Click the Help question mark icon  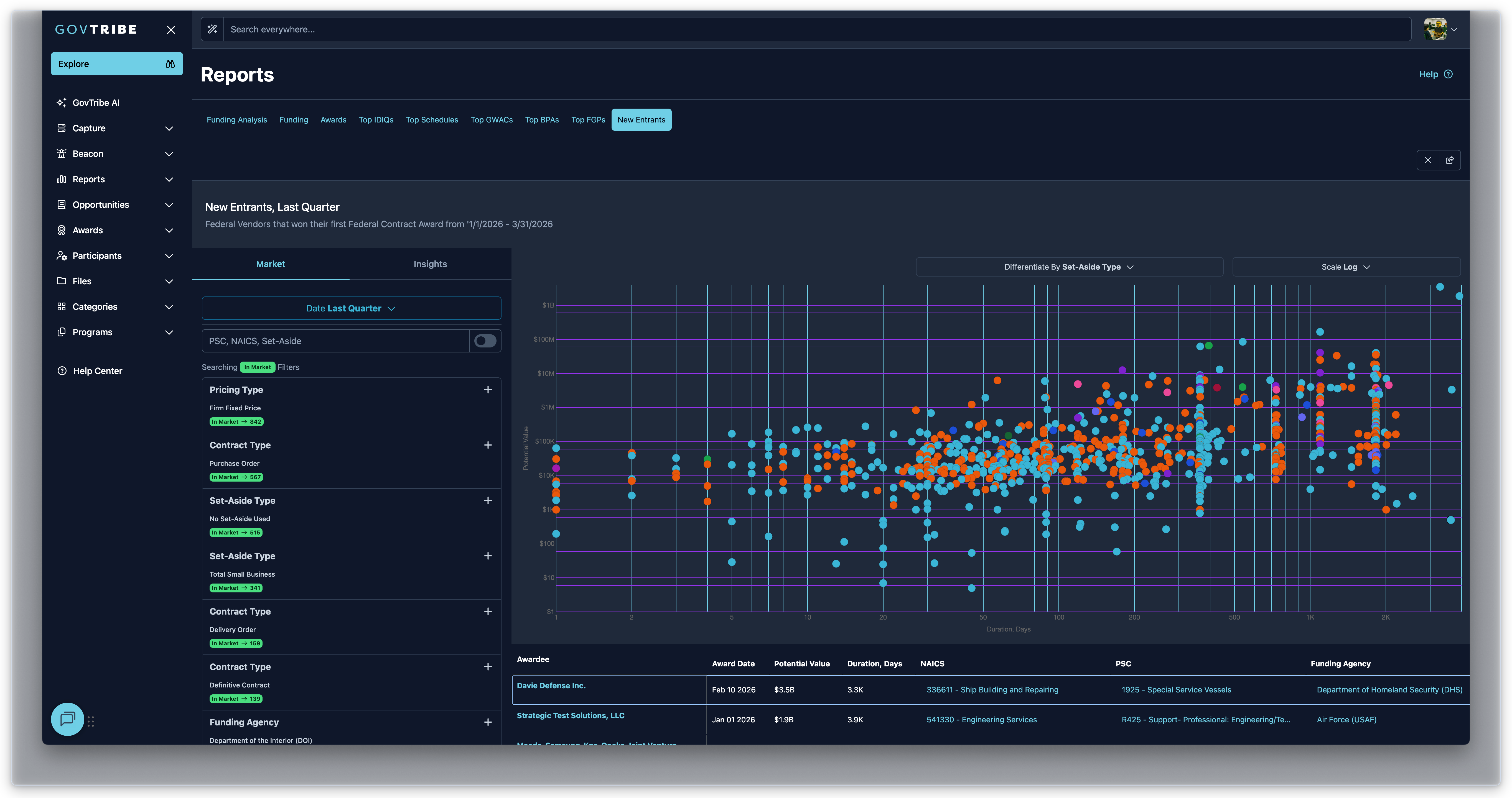pyautogui.click(x=1448, y=75)
